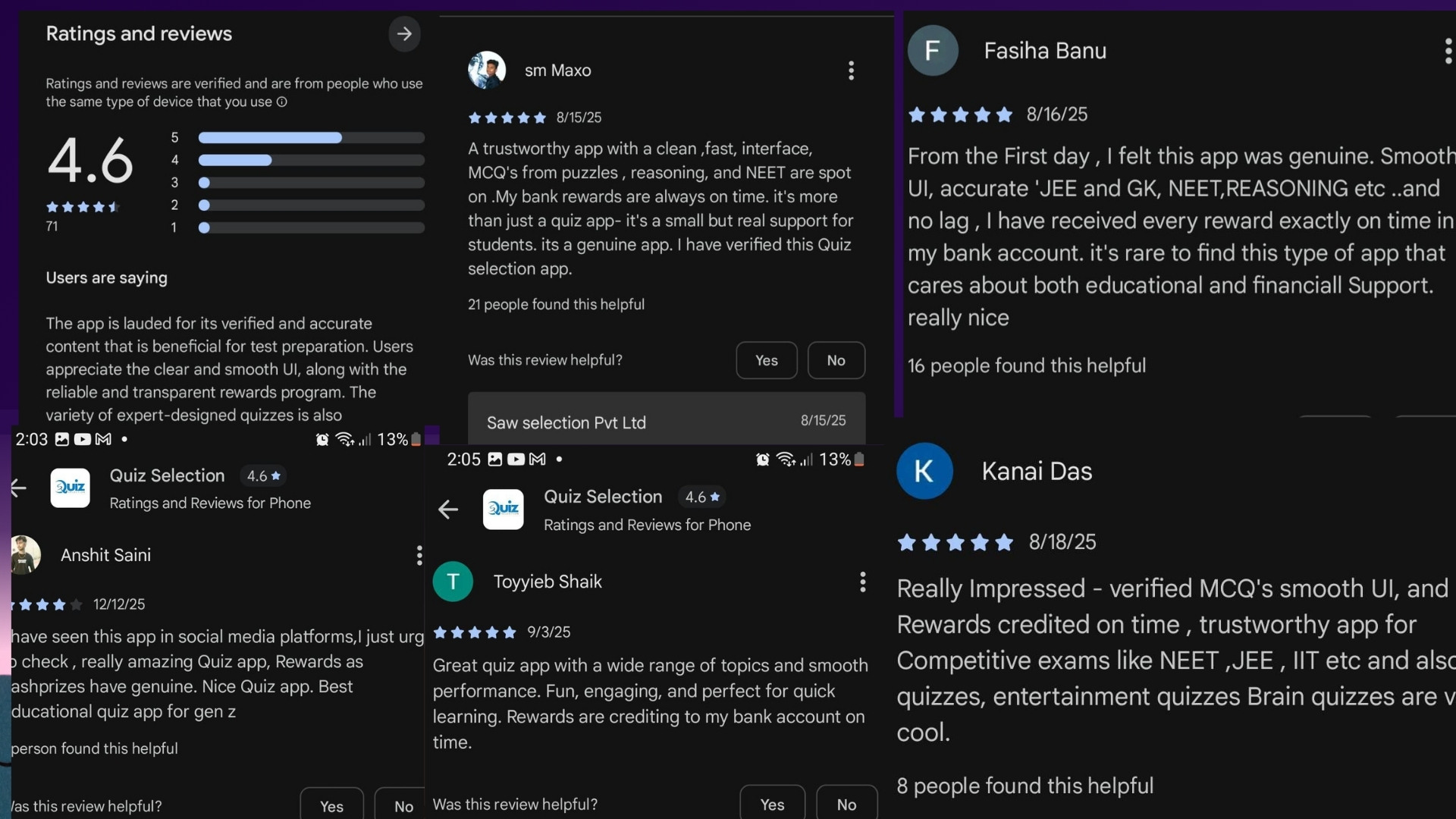The height and width of the screenshot is (819, 1456).
Task: Tap info icon beside device type note
Action: [x=282, y=102]
